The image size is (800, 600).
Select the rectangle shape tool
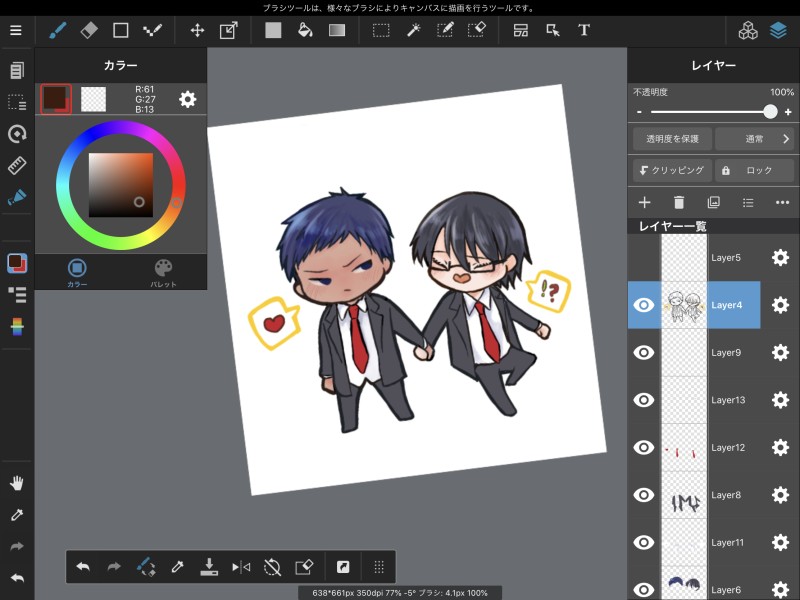(x=120, y=30)
